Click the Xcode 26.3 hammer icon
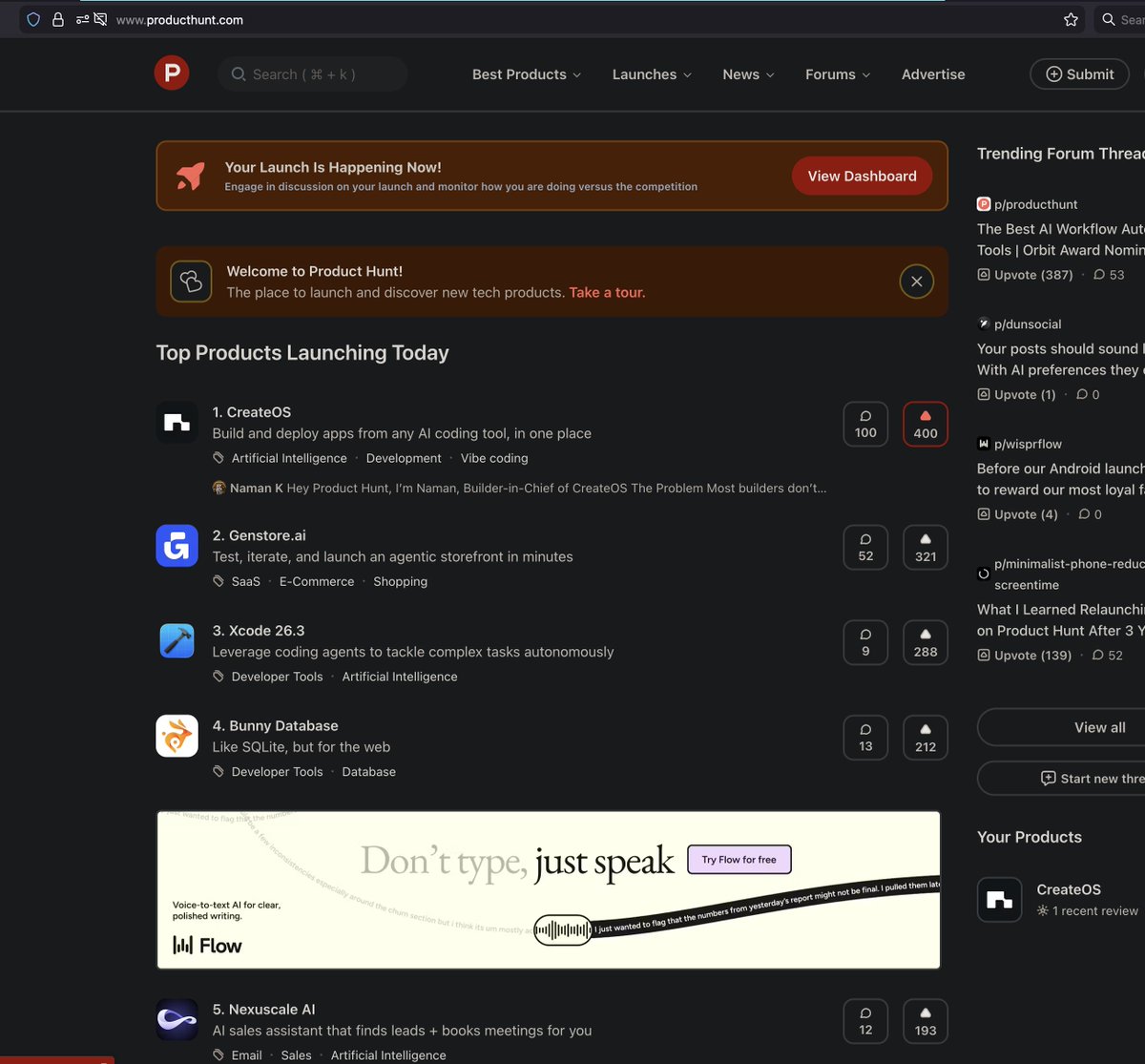 [x=177, y=641]
